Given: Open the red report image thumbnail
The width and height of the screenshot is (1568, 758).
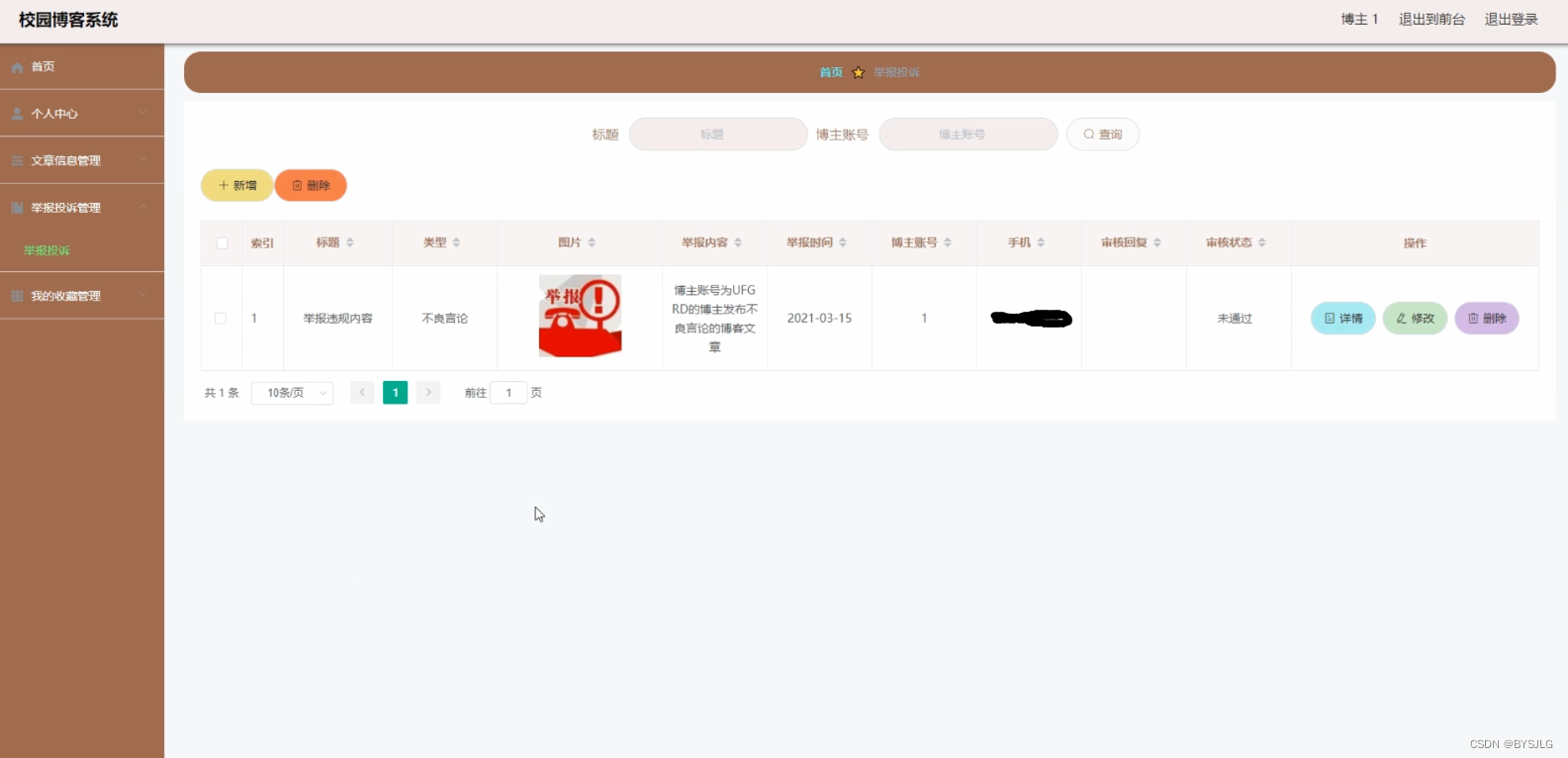Looking at the screenshot, I should pos(580,316).
